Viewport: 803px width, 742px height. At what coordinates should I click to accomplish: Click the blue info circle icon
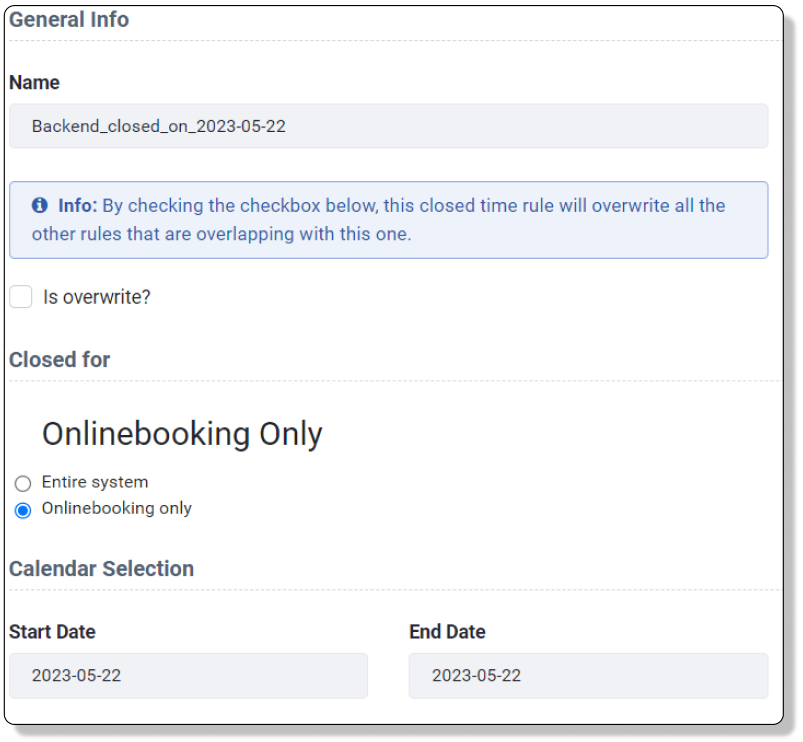tap(40, 206)
